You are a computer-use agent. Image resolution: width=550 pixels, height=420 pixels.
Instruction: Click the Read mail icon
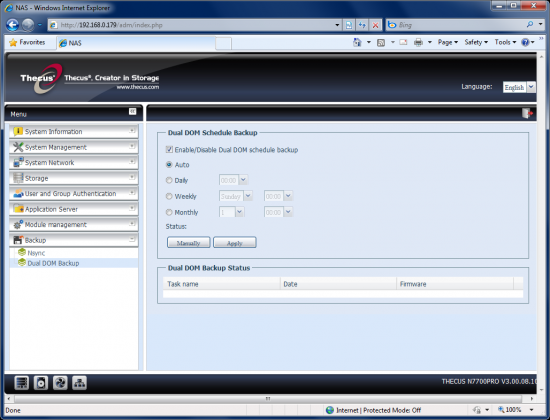(403, 42)
